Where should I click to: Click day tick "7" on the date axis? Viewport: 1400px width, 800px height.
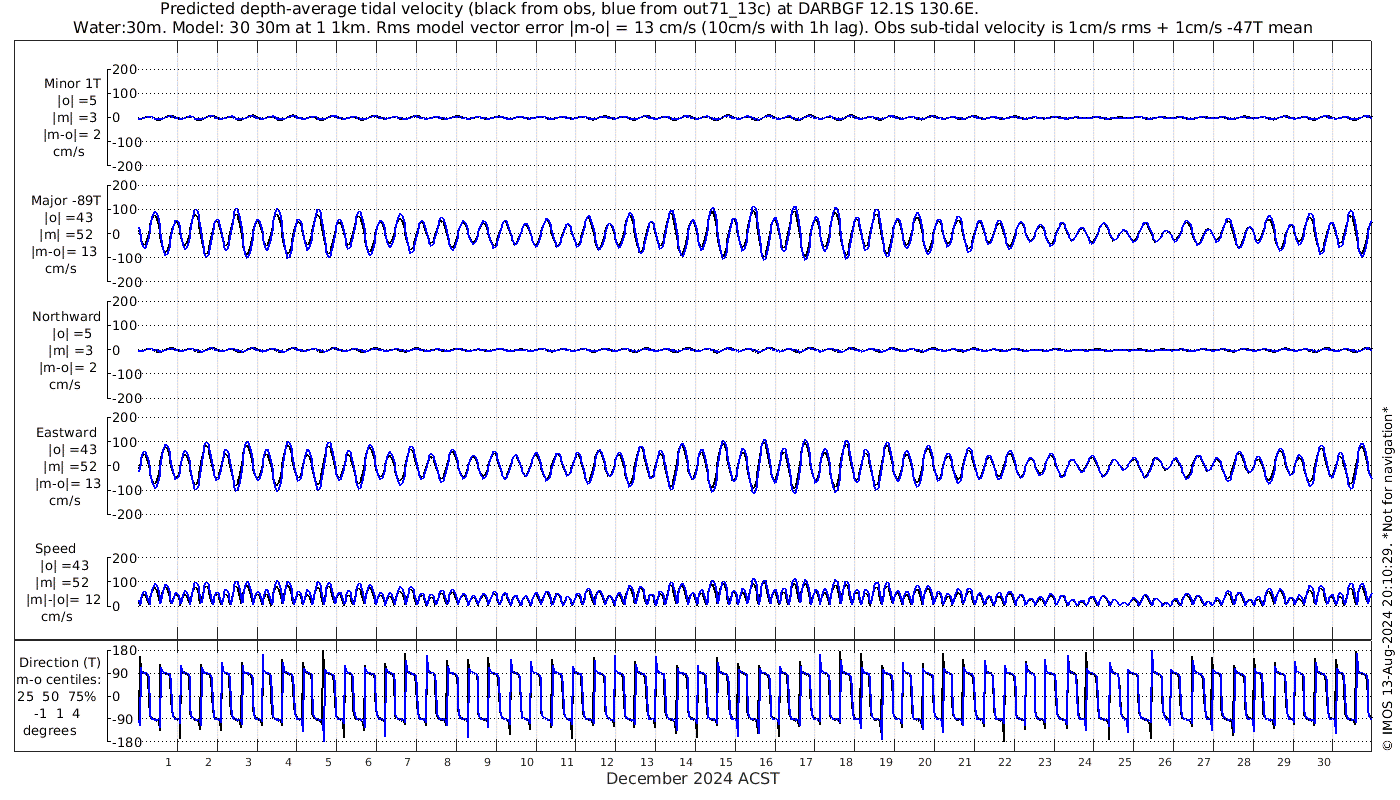click(x=408, y=762)
